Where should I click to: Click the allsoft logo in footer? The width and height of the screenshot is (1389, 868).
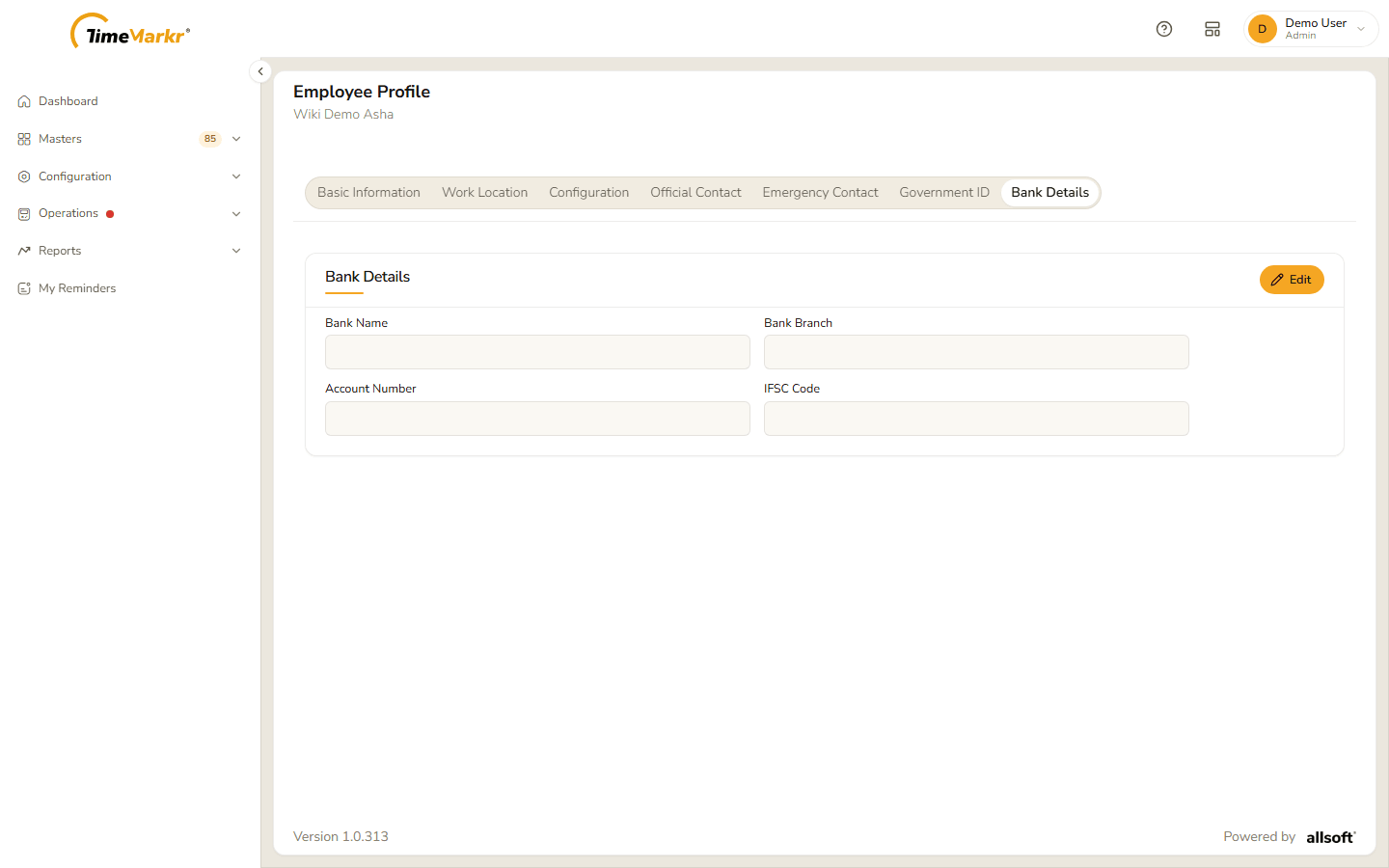pos(1331,837)
